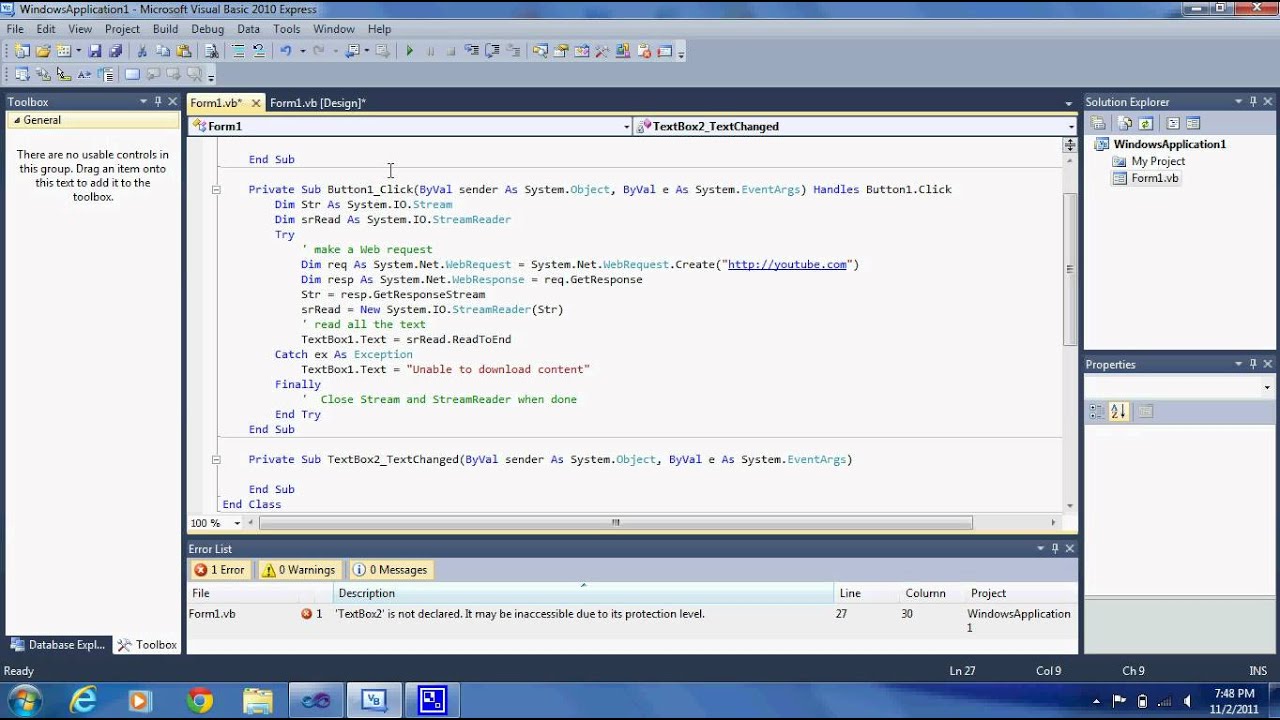Open Find using the binoculars icon

(x=212, y=51)
